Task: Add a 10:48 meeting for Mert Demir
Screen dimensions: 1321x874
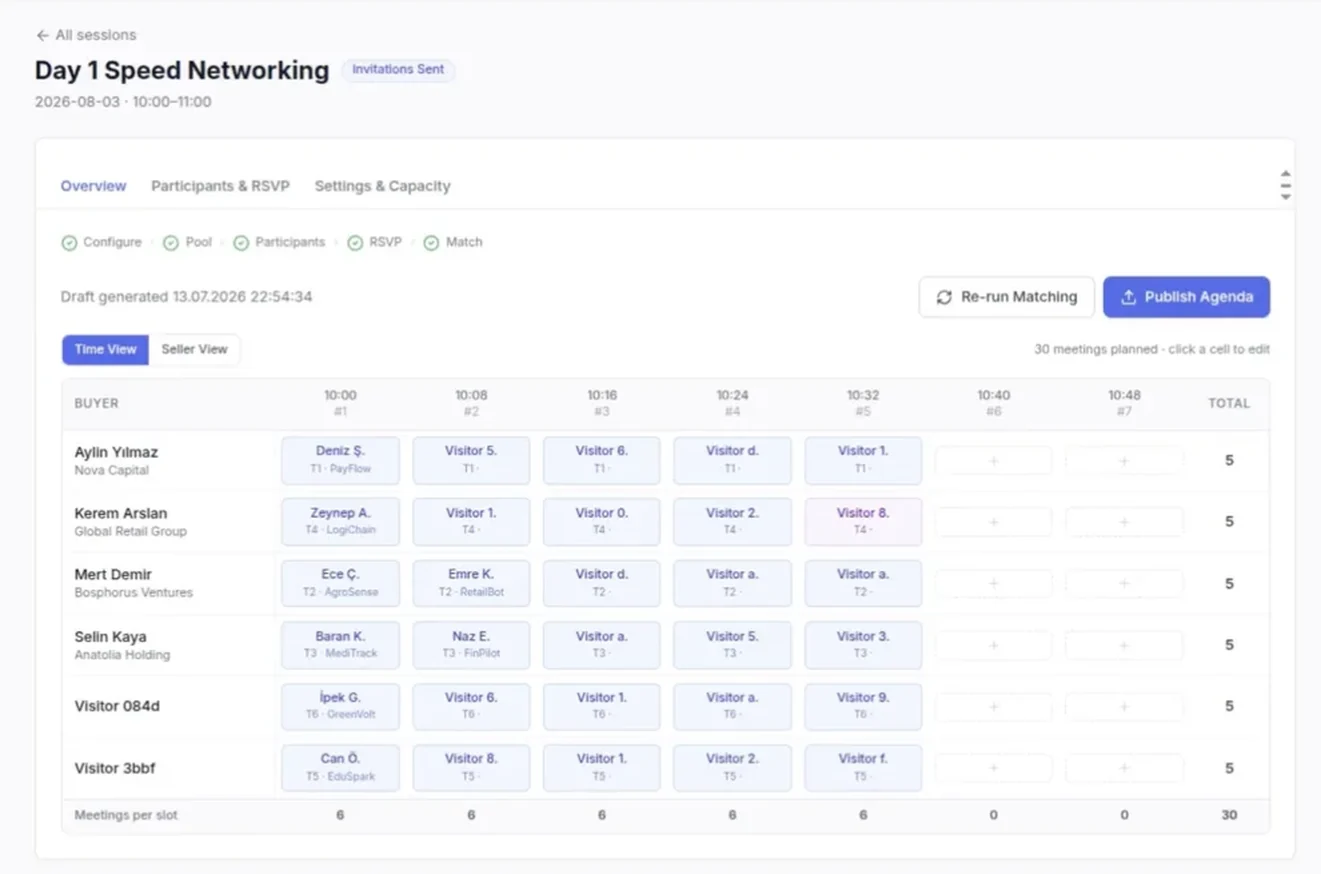Action: click(x=1124, y=583)
